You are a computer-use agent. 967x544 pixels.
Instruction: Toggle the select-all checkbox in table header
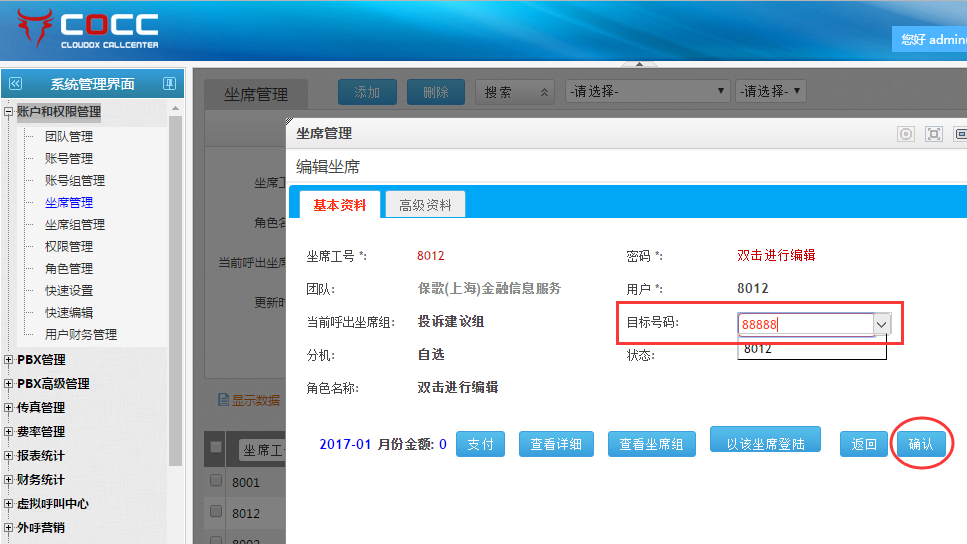pos(215,449)
